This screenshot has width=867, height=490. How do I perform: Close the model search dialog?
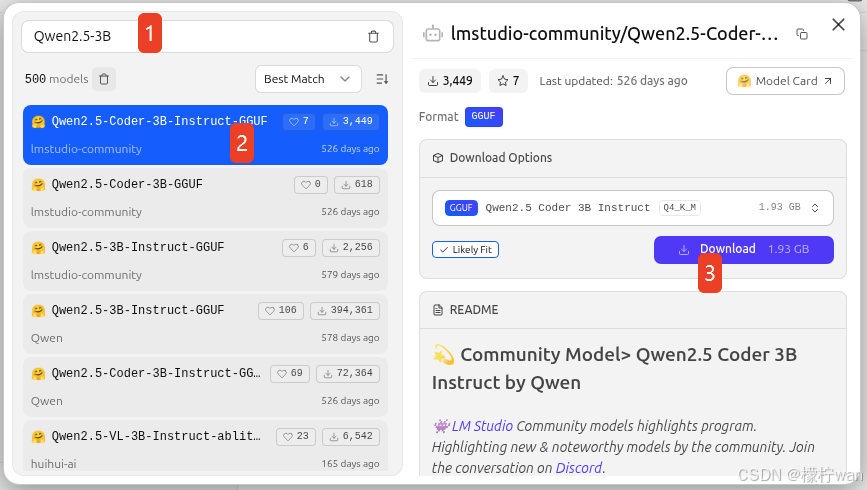point(838,24)
